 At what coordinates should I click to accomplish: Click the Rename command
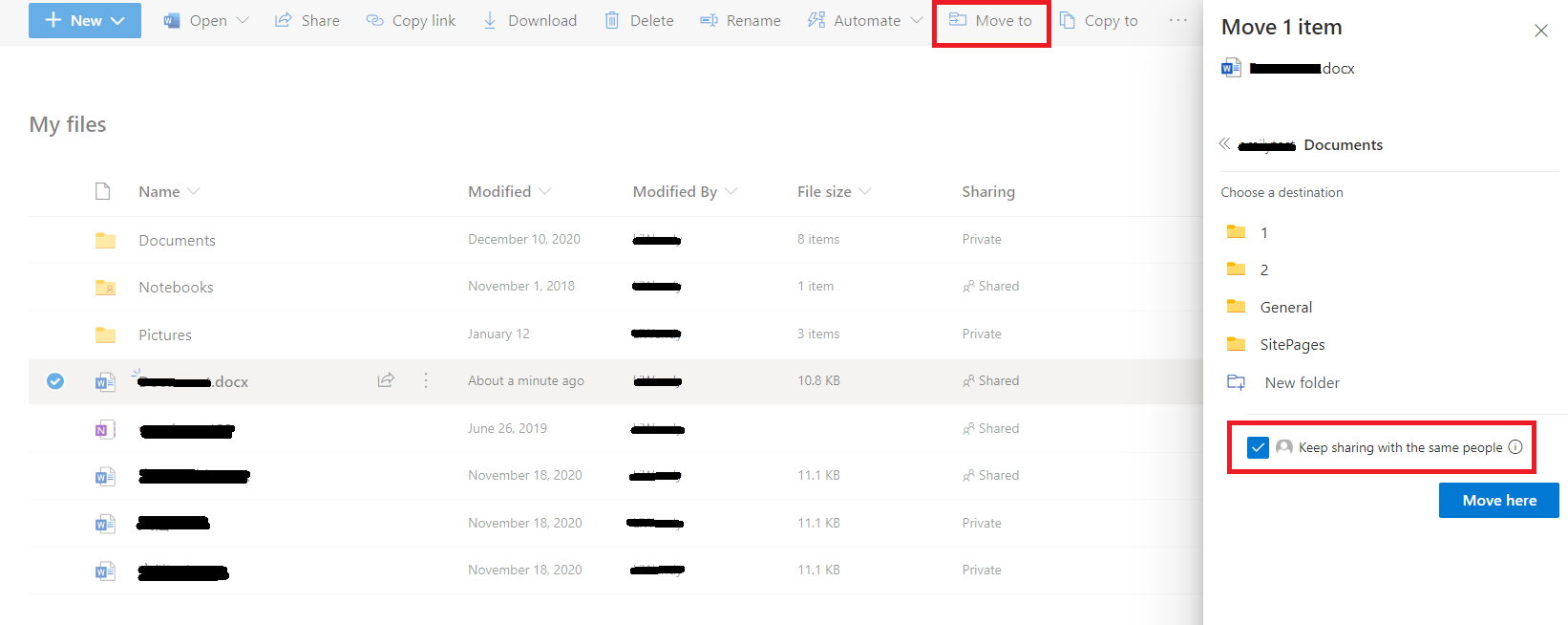(x=740, y=20)
